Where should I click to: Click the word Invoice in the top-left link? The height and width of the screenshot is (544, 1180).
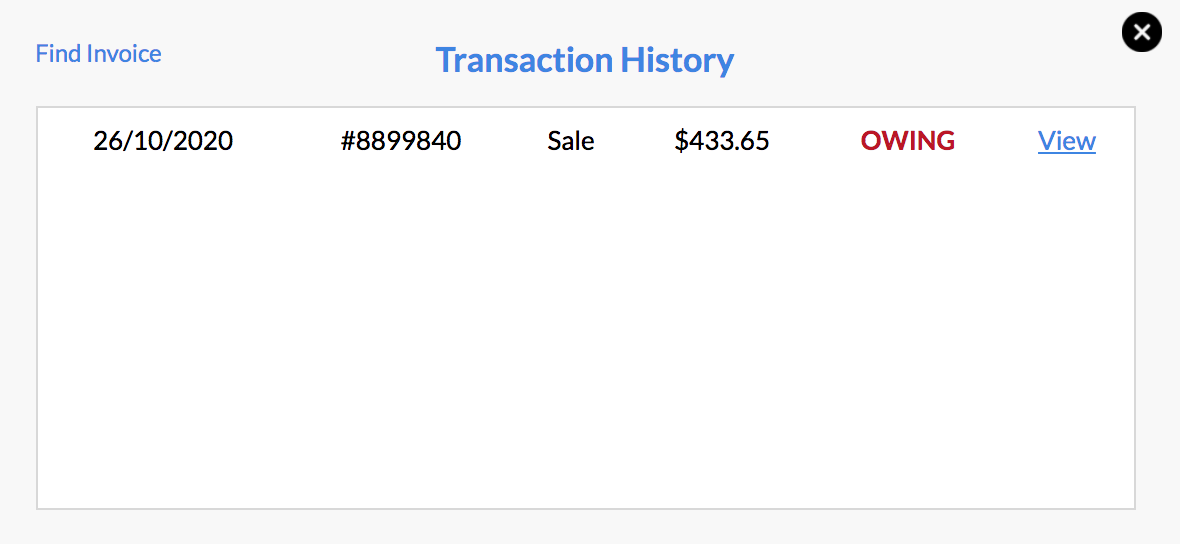click(x=123, y=54)
